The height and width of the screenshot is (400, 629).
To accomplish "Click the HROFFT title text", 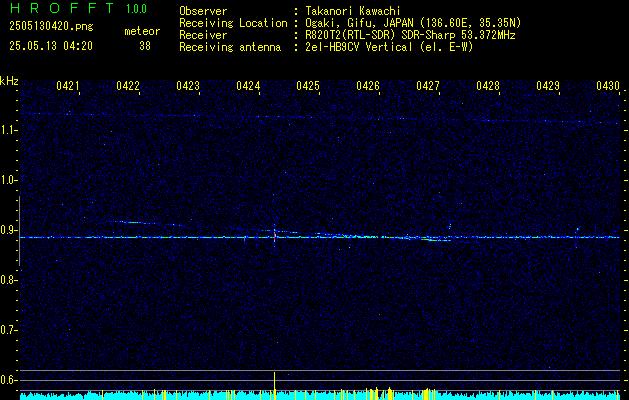I will point(62,8).
